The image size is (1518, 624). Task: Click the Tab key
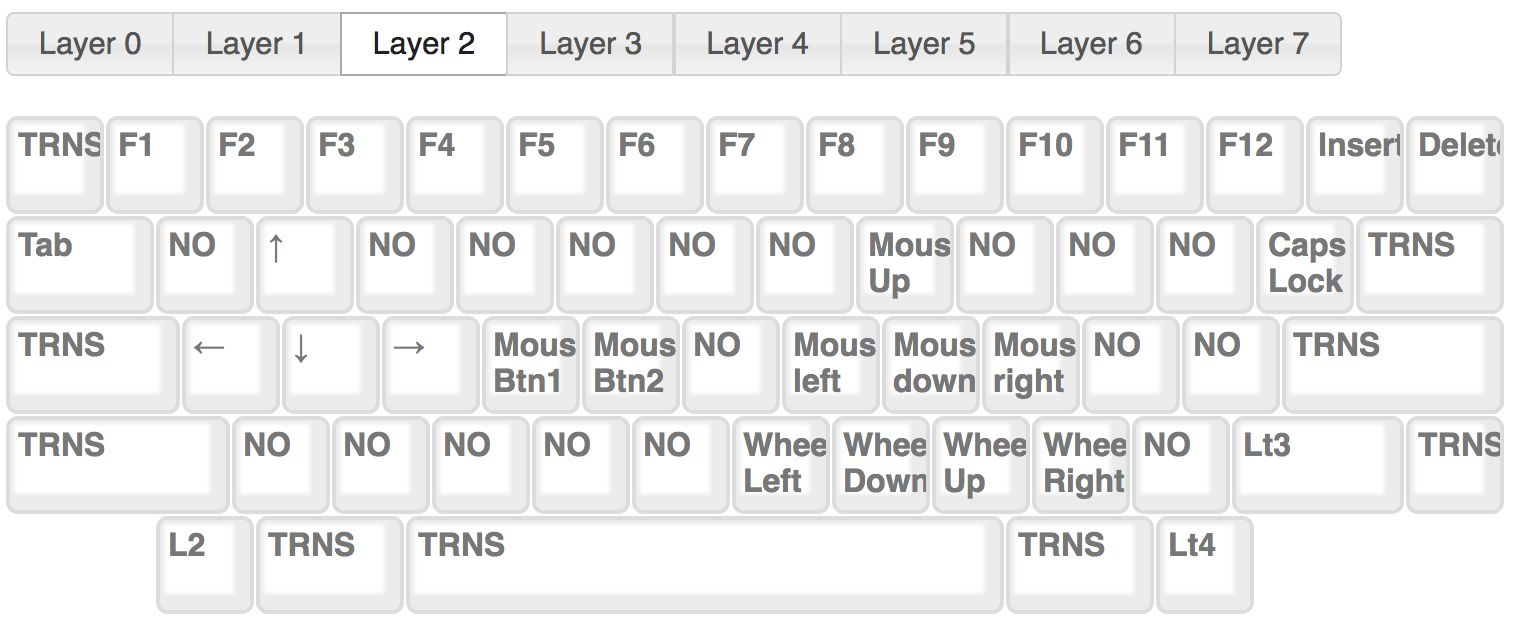coord(80,264)
